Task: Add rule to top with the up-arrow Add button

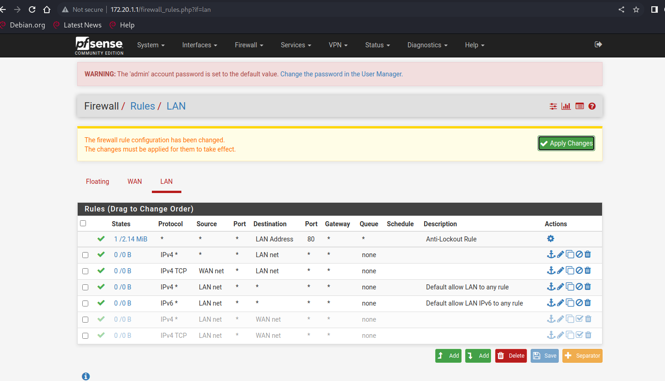Action: 448,356
